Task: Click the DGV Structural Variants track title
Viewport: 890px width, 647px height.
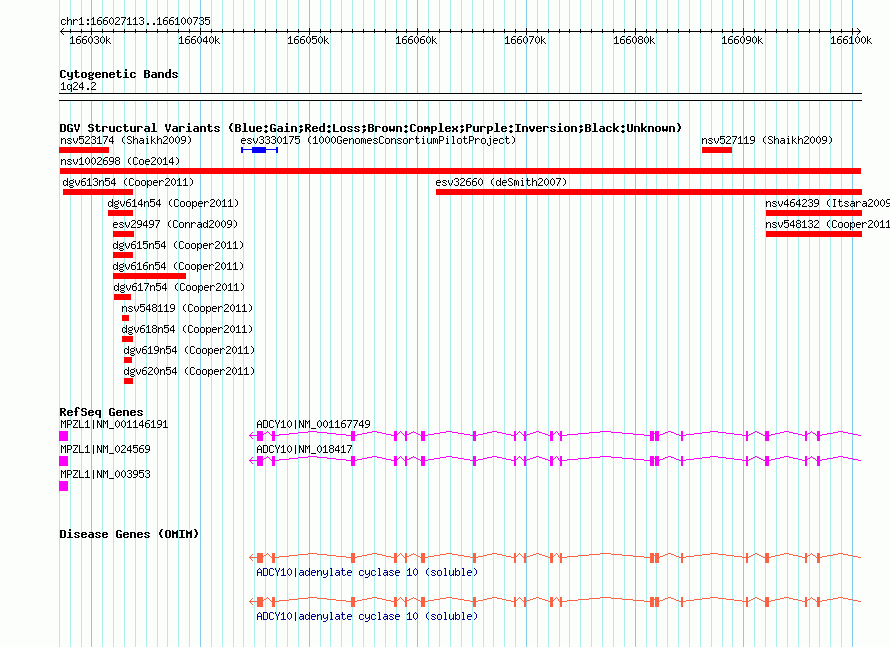Action: point(371,128)
